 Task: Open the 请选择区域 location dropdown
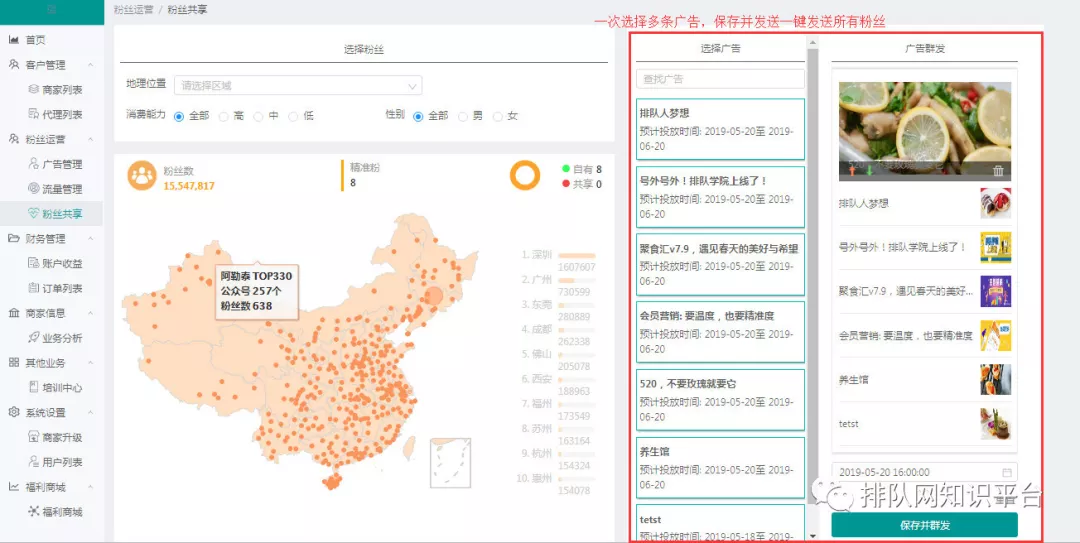coord(298,86)
